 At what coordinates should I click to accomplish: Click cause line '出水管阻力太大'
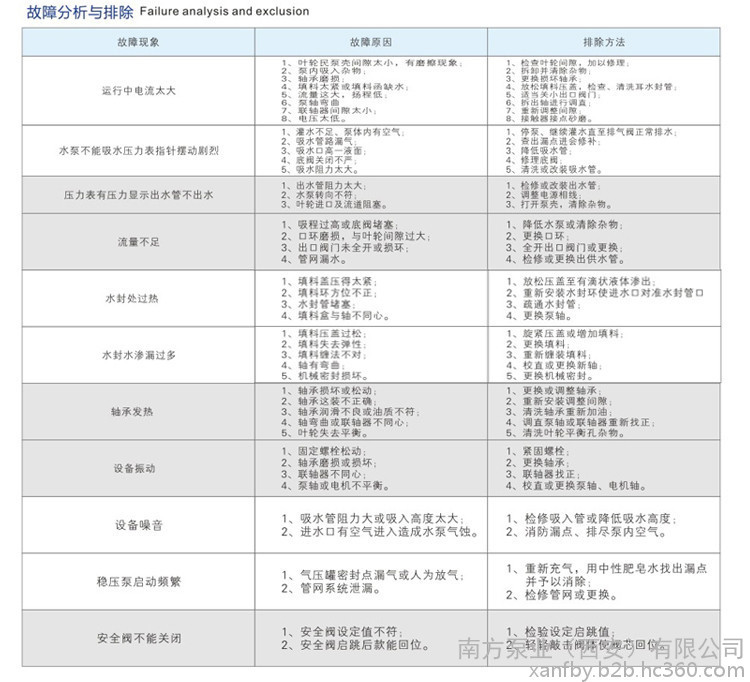point(324,186)
